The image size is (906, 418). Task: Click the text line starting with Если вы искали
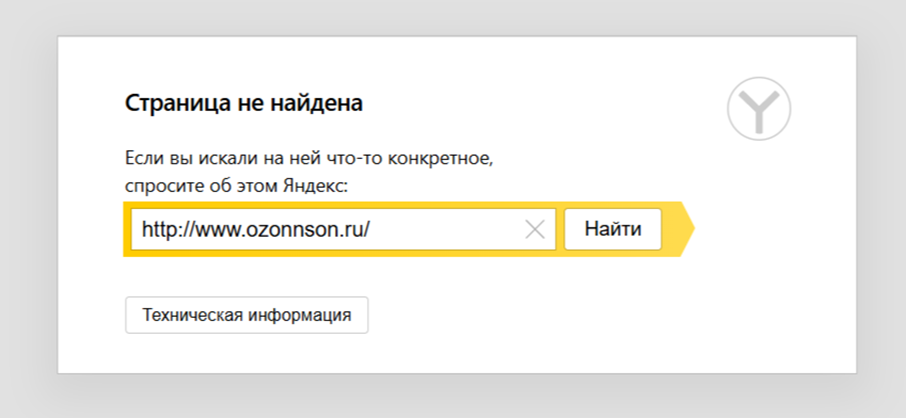click(x=309, y=159)
